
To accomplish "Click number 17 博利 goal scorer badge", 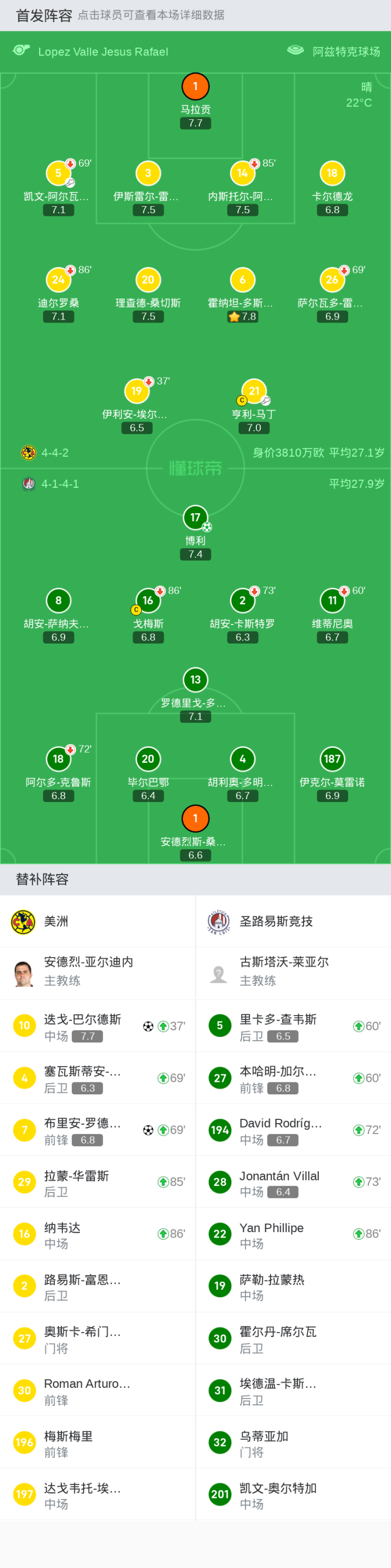I will pyautogui.click(x=195, y=518).
